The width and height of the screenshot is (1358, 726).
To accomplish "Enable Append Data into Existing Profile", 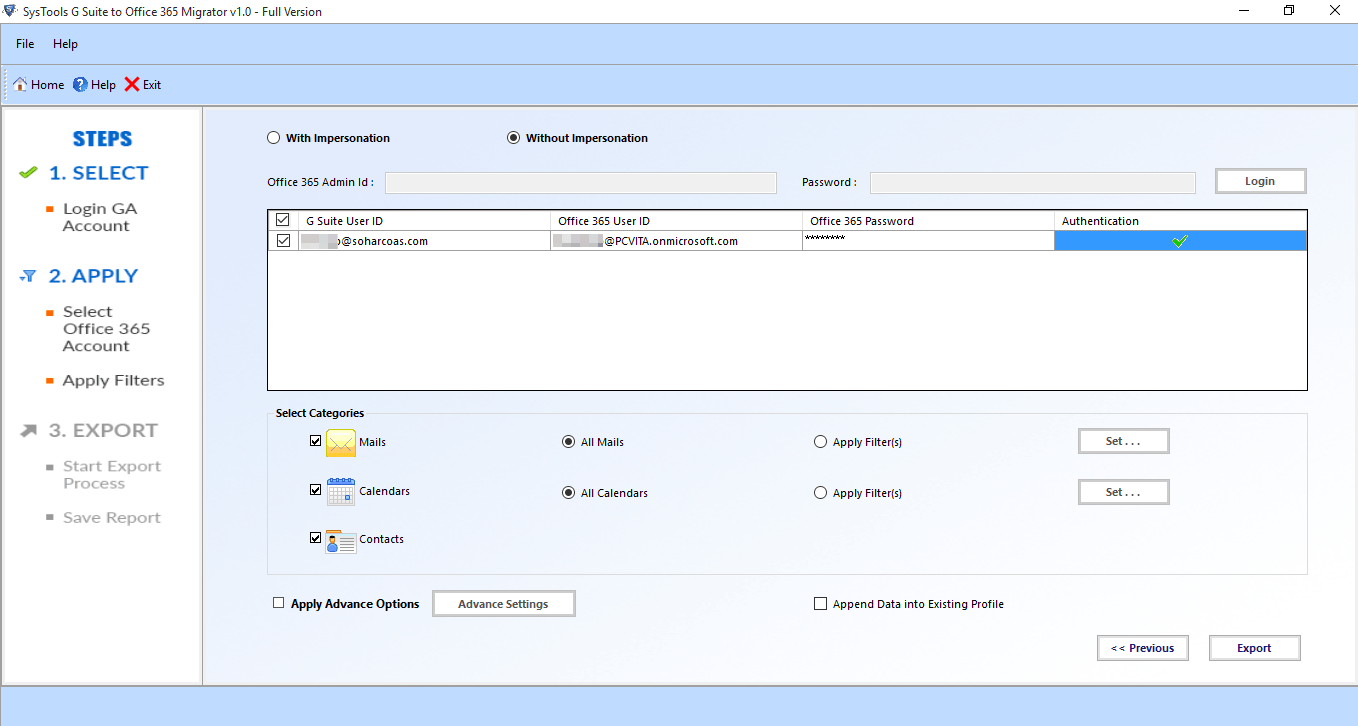I will tap(821, 604).
